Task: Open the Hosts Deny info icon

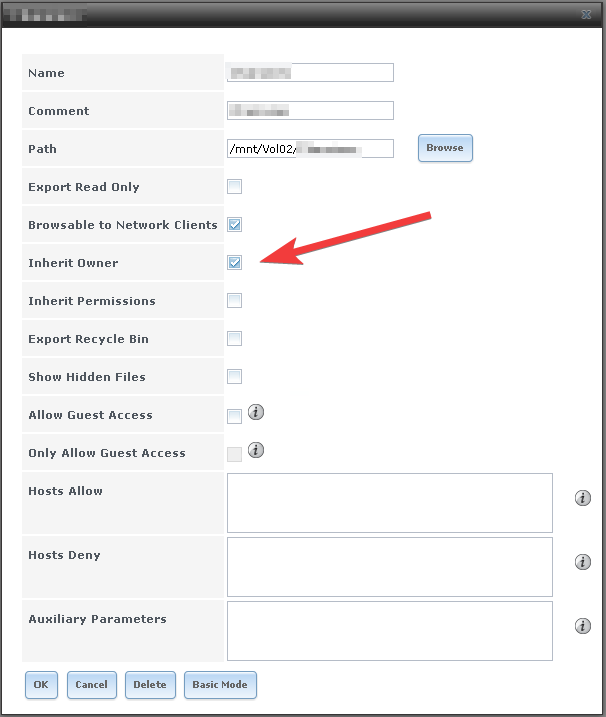Action: coord(583,562)
